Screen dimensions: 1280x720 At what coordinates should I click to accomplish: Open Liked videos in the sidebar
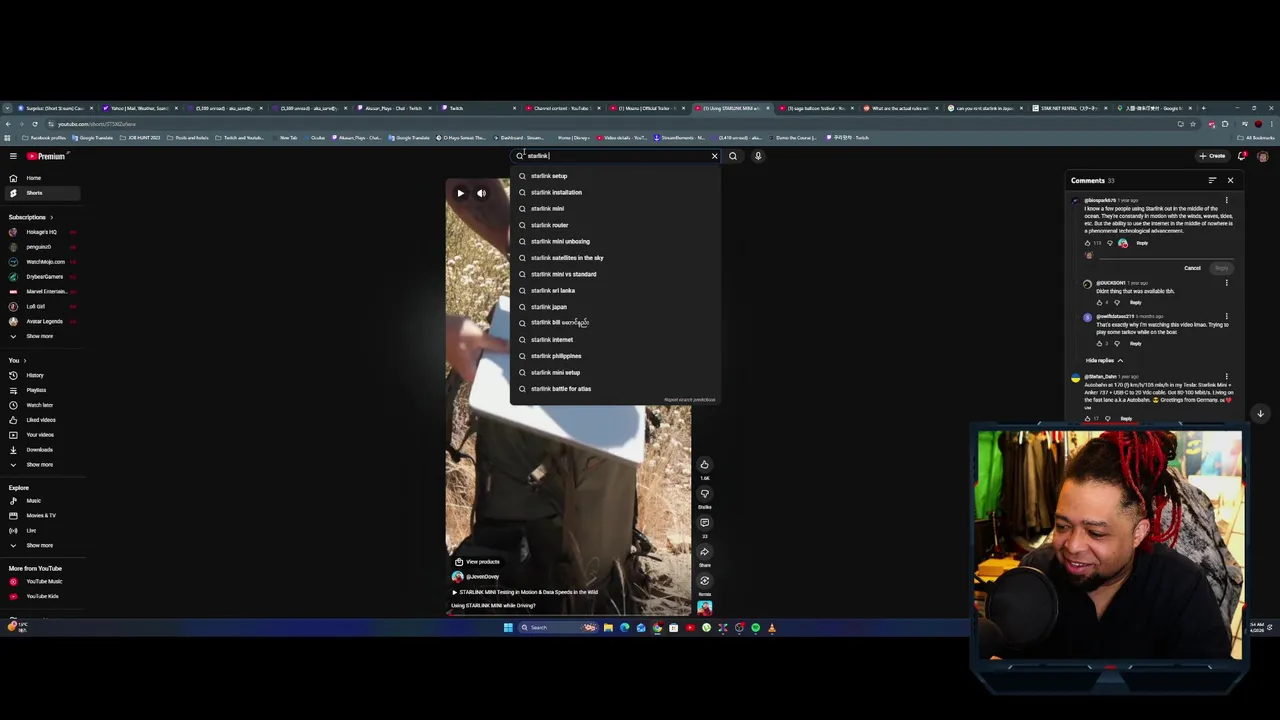(x=41, y=420)
